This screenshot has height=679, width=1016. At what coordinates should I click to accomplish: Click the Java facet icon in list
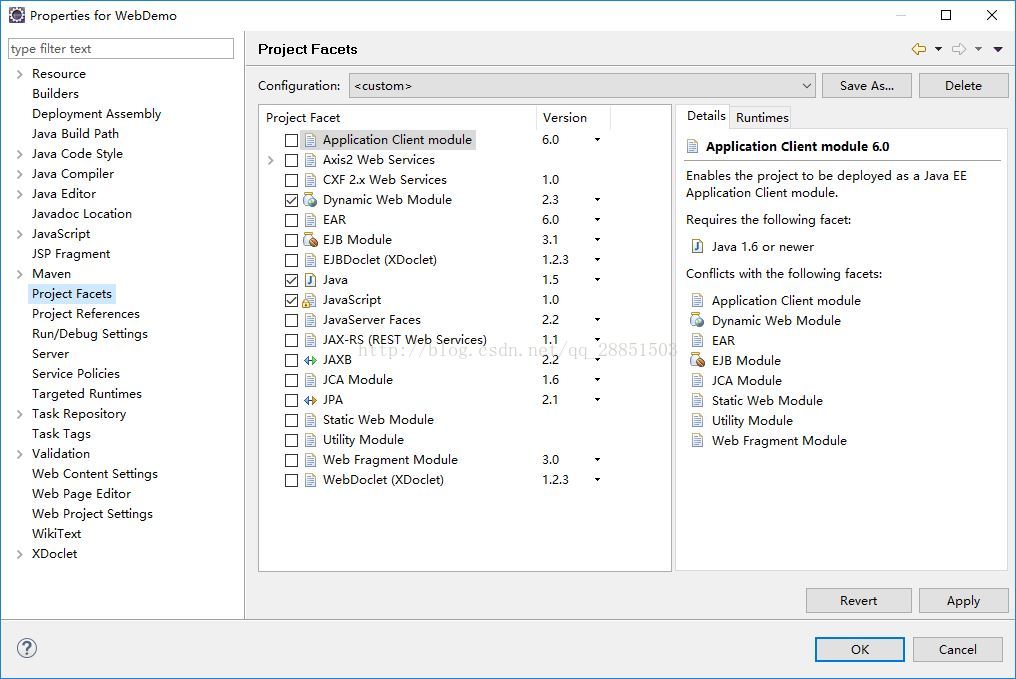point(310,280)
